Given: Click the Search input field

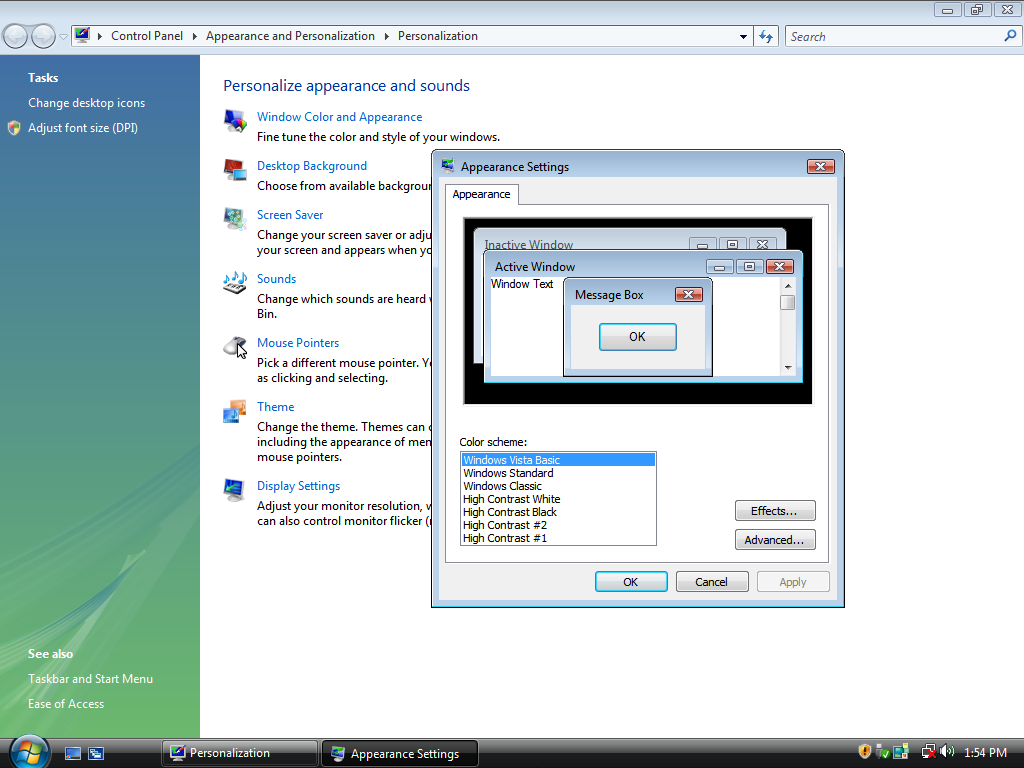Looking at the screenshot, I should tap(895, 37).
